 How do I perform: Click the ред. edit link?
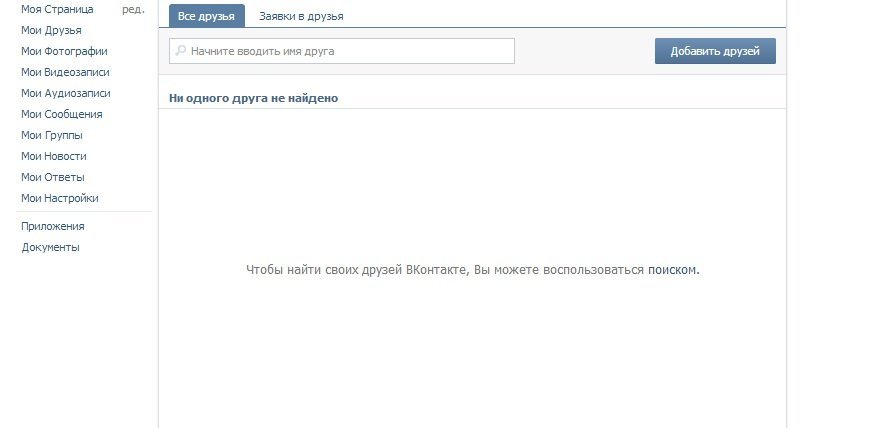pos(133,10)
